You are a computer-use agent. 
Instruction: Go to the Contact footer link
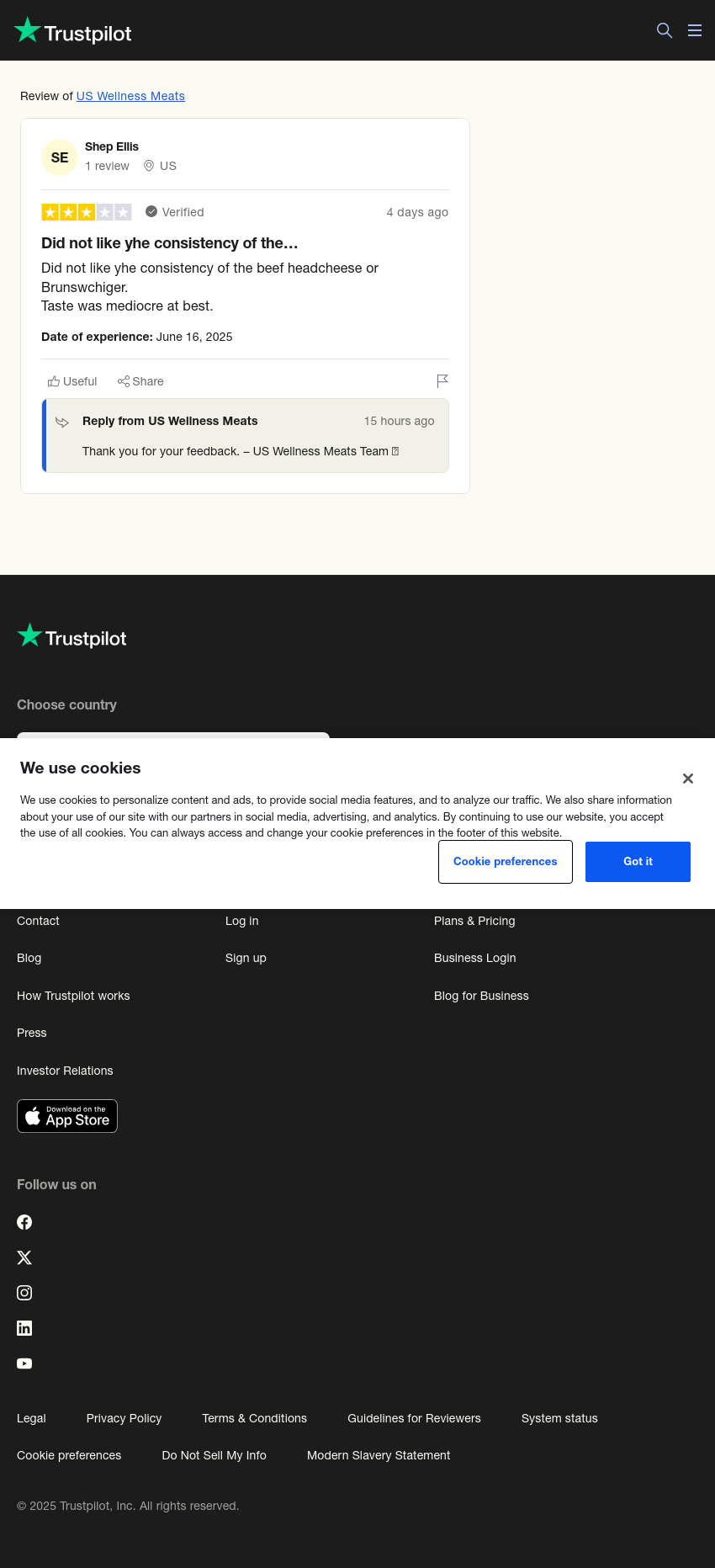pyautogui.click(x=38, y=921)
